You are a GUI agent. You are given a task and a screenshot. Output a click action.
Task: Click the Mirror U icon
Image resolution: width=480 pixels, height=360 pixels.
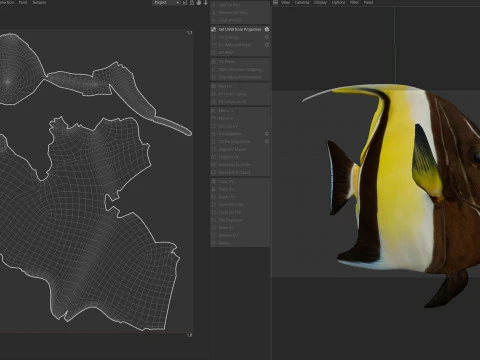tap(213, 111)
